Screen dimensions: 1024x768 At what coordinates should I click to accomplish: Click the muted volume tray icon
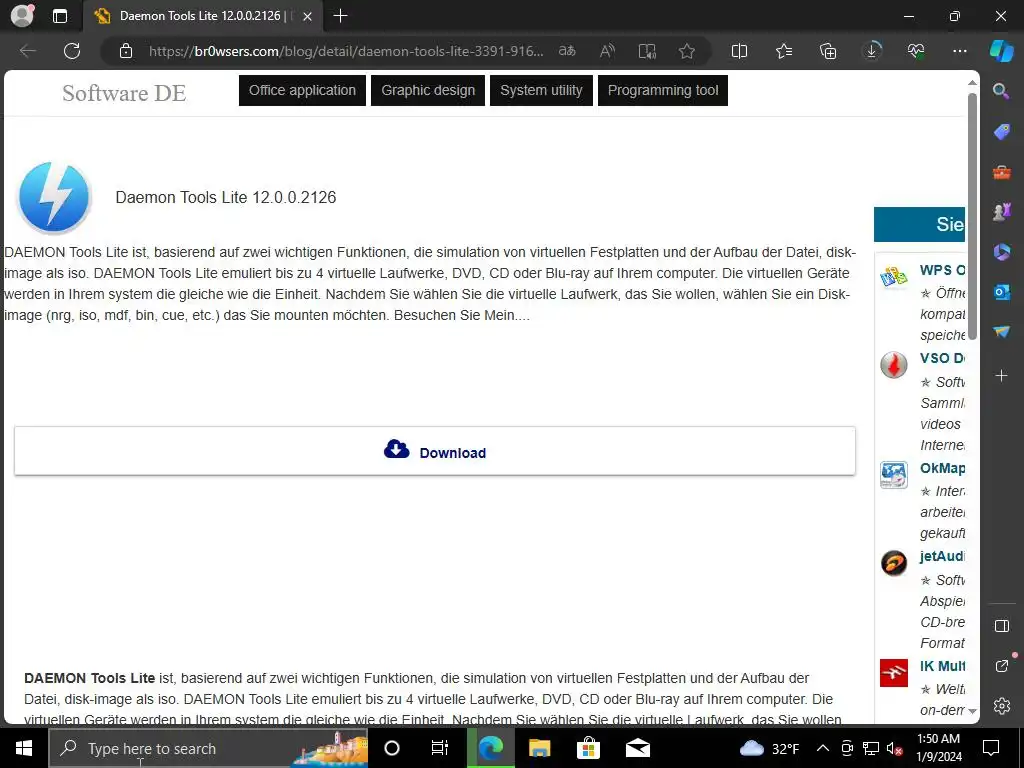(x=894, y=748)
